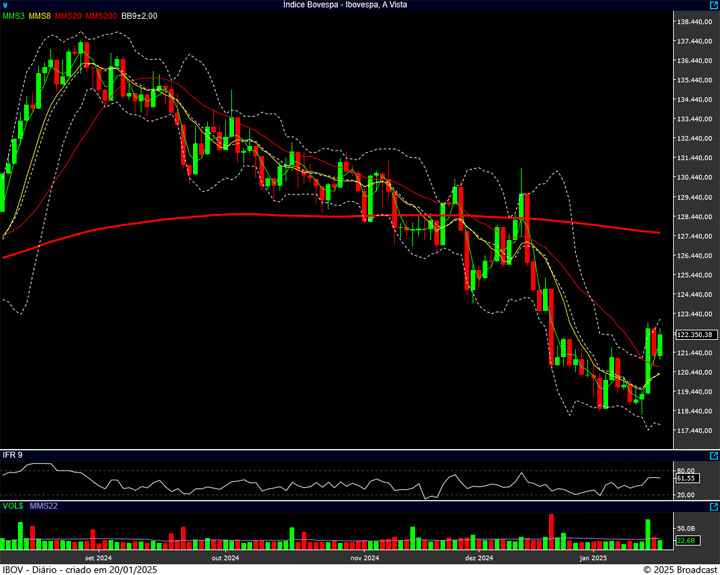Select the VOL$ volume indicator label
Viewport: 720px width, 575px height.
13,506
